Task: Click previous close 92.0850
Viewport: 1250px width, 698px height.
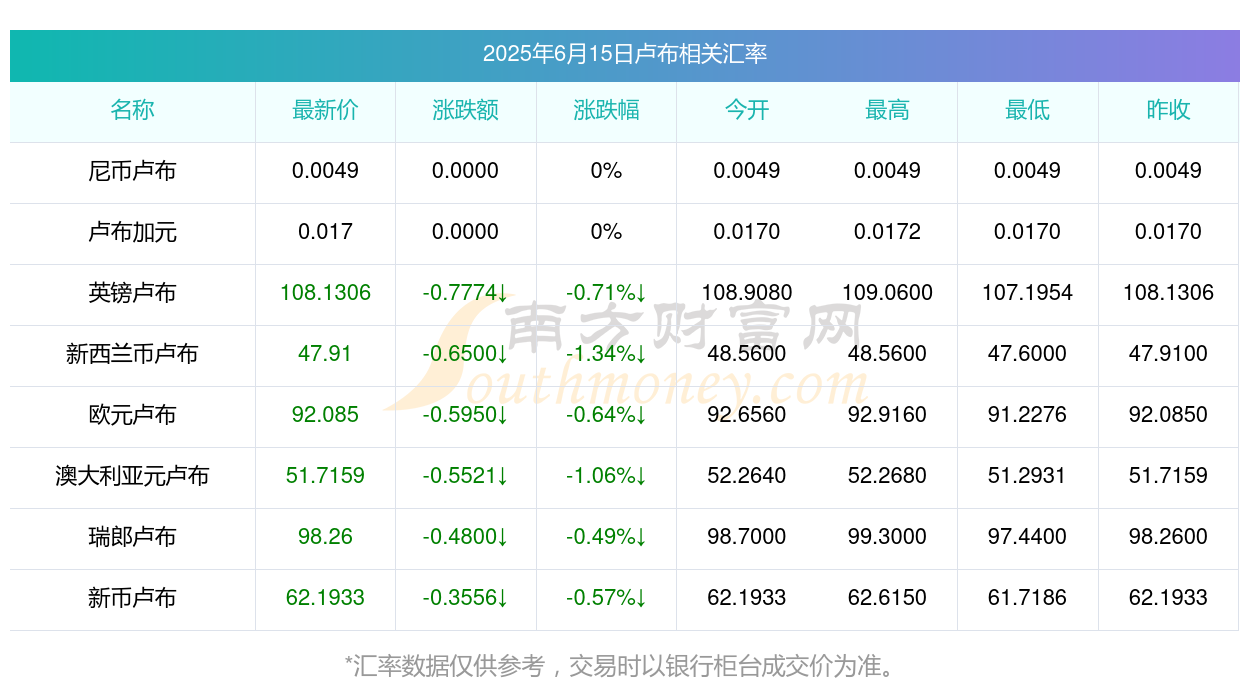Action: 1168,415
